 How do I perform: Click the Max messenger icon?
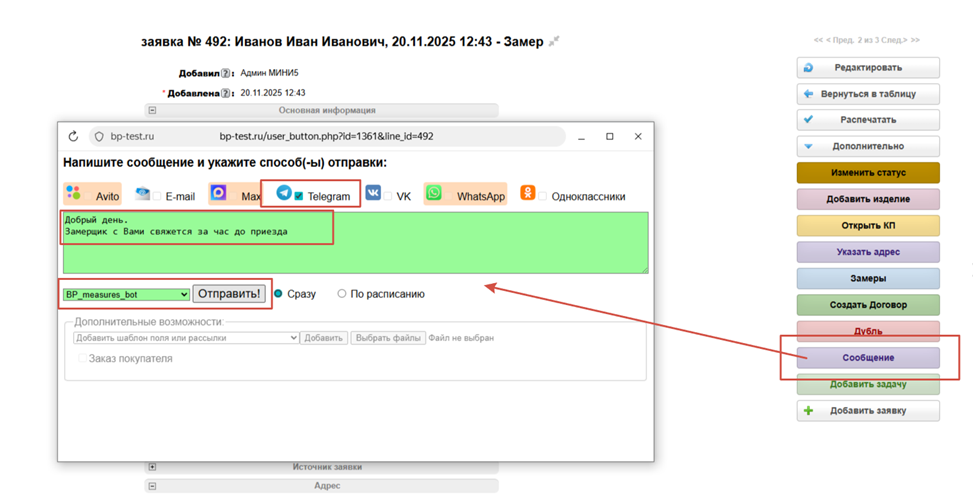coord(218,193)
